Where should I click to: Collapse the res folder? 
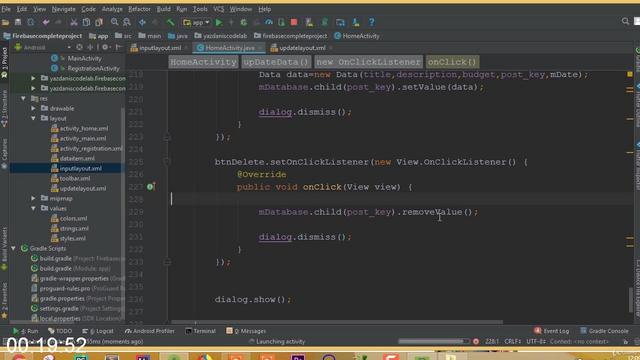[23, 98]
